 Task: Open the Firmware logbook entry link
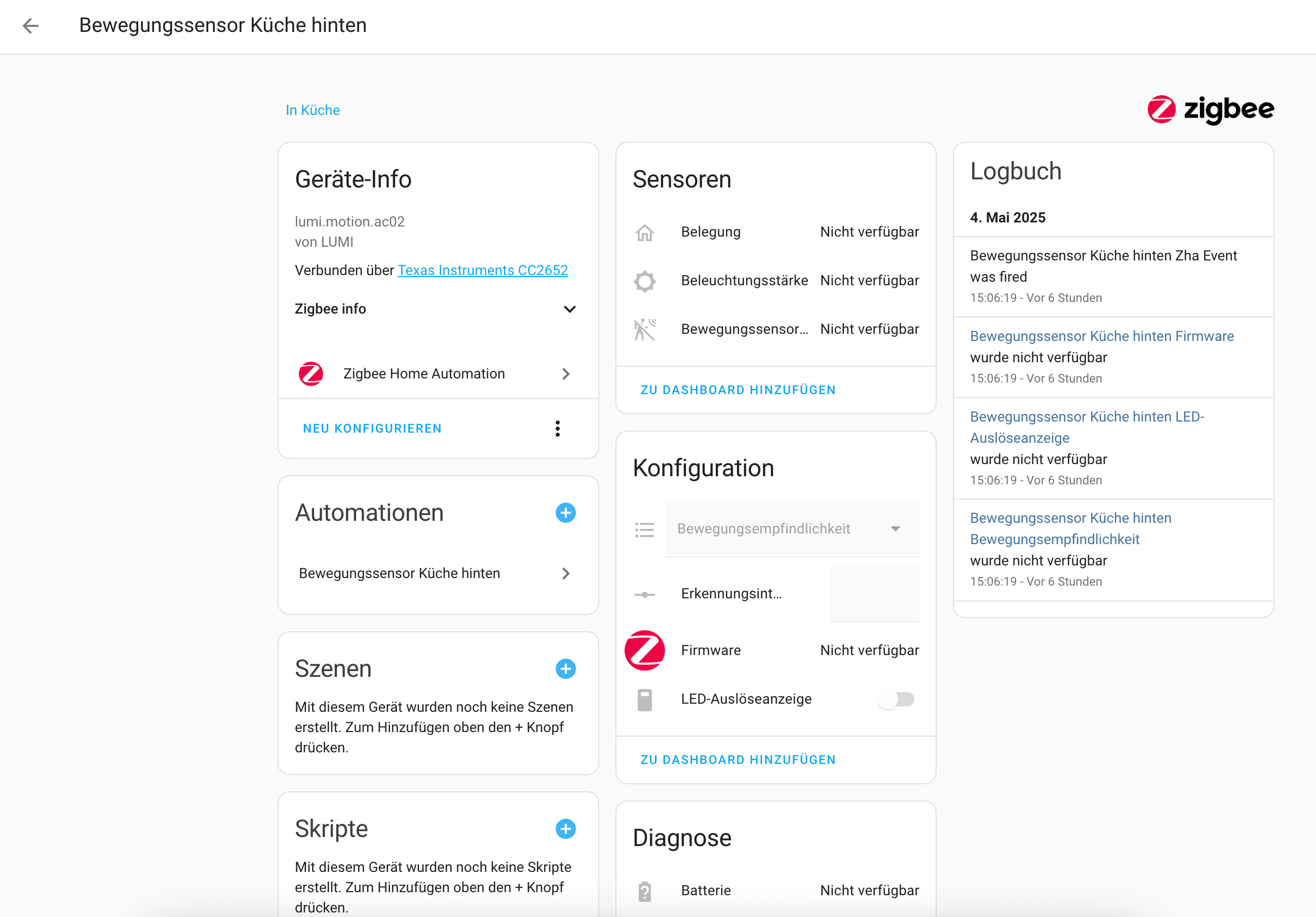(1101, 336)
